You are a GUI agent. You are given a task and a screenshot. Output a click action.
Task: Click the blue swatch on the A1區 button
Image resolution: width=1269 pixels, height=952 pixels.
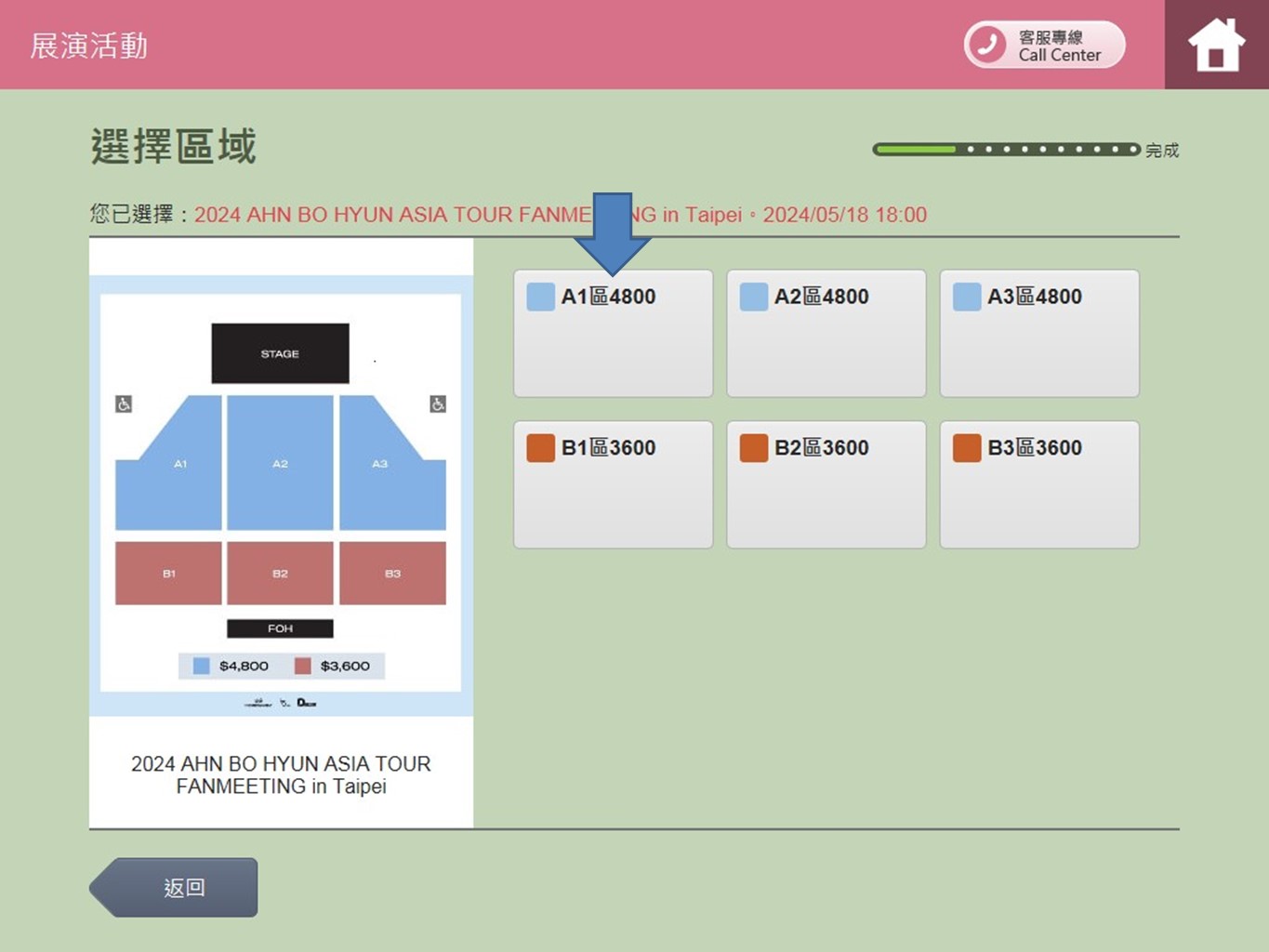point(540,297)
